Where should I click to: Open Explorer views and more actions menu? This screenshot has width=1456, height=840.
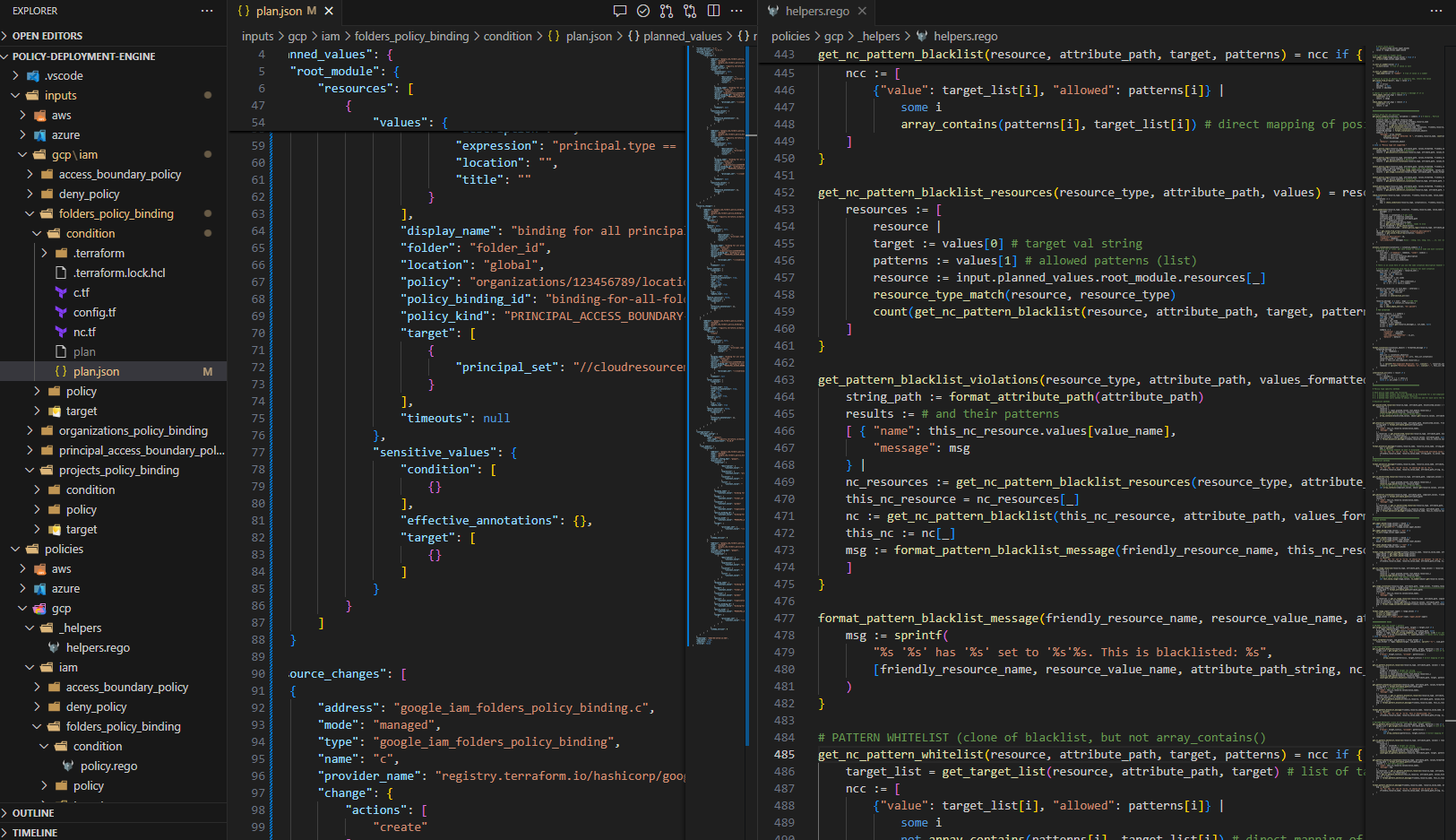click(207, 11)
